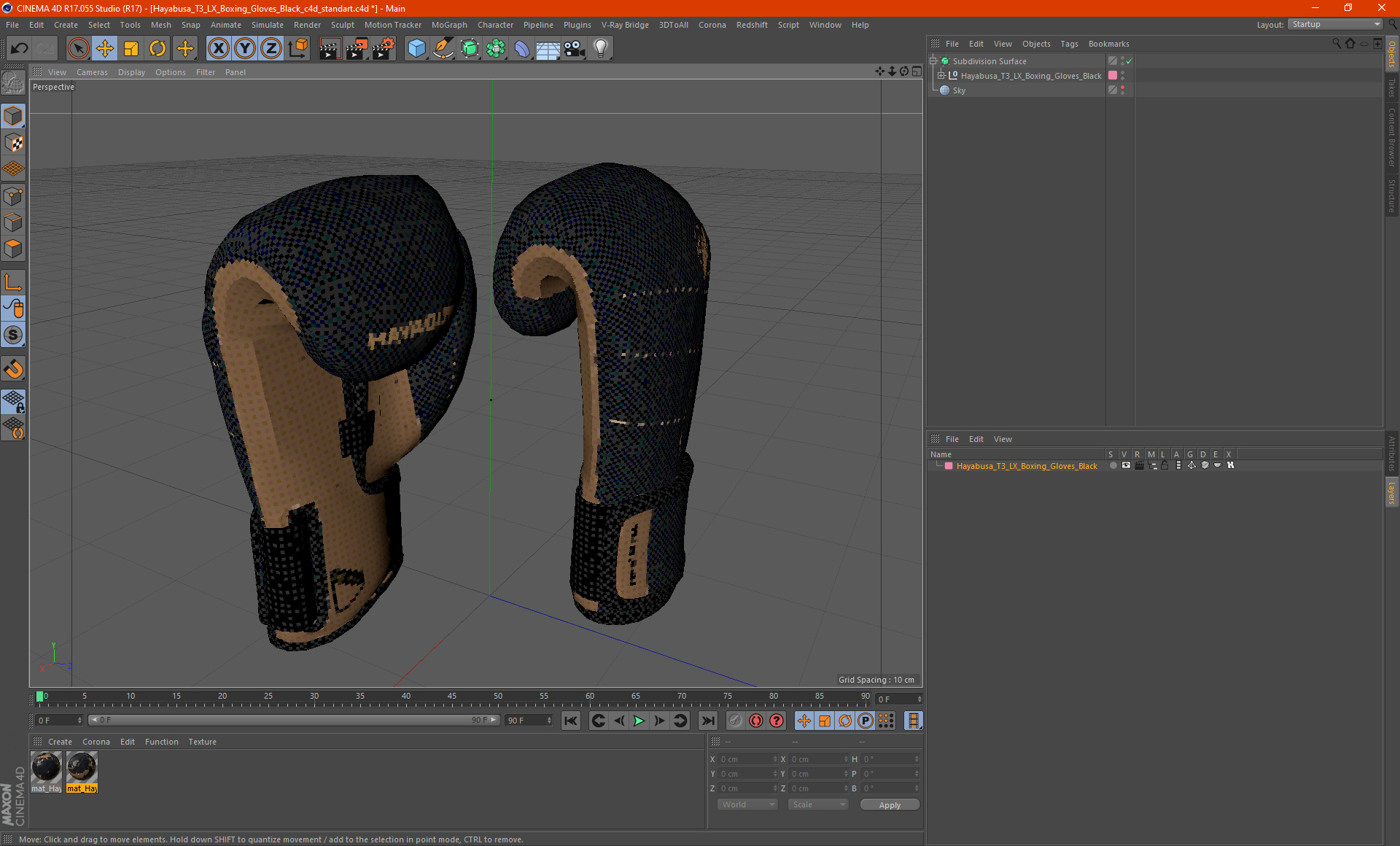The height and width of the screenshot is (846, 1400).
Task: Open the Layout Startup dropdown
Action: [x=1336, y=24]
